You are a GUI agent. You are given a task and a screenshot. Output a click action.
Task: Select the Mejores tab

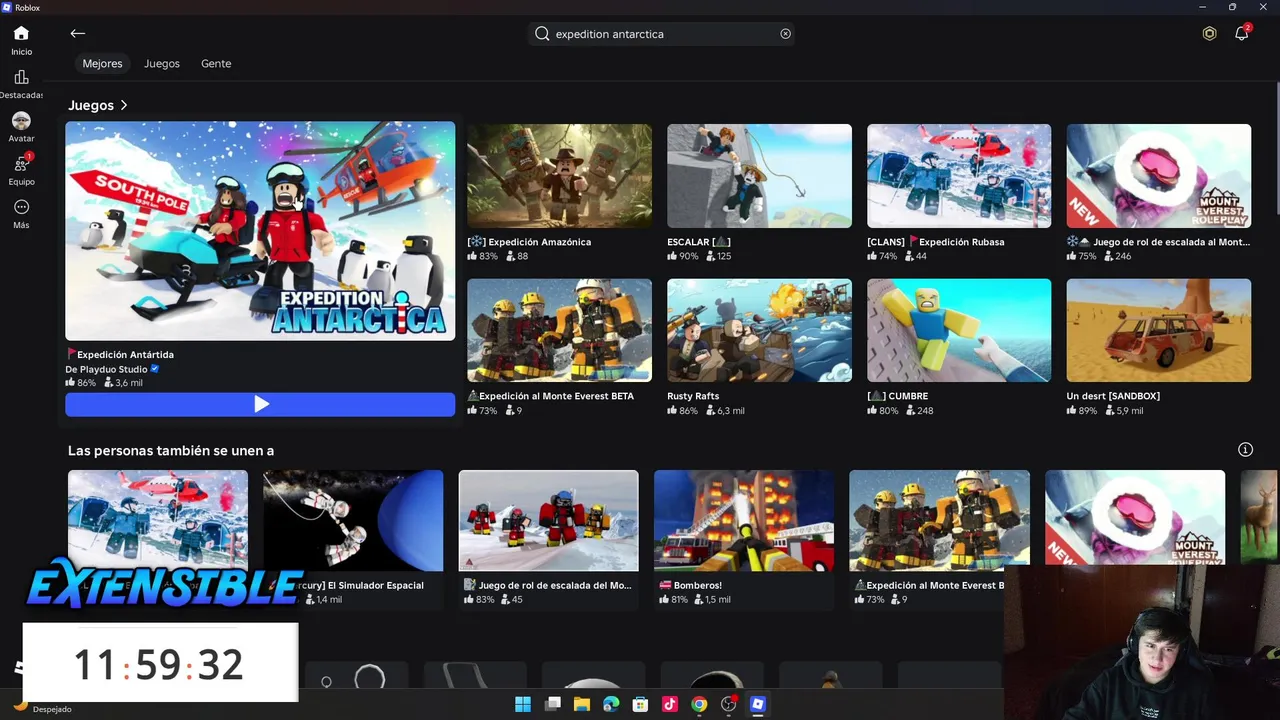point(102,64)
